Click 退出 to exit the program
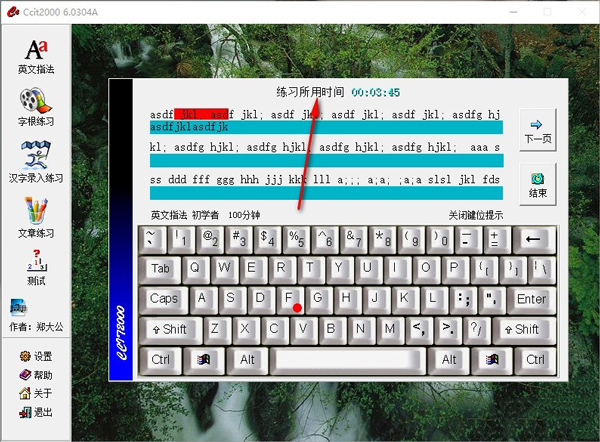The image size is (600, 442). tap(36, 412)
